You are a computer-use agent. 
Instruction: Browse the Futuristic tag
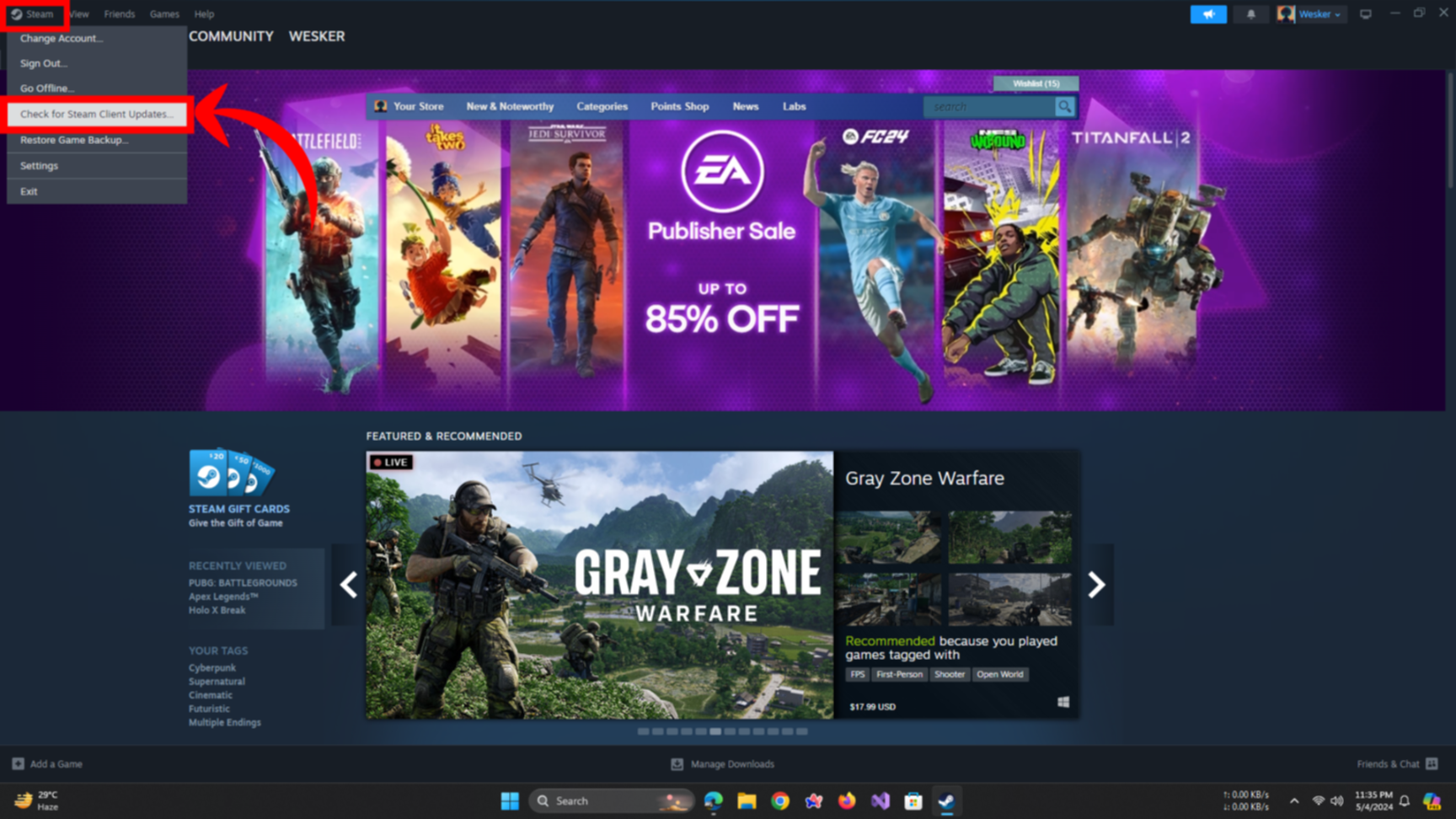pos(209,709)
